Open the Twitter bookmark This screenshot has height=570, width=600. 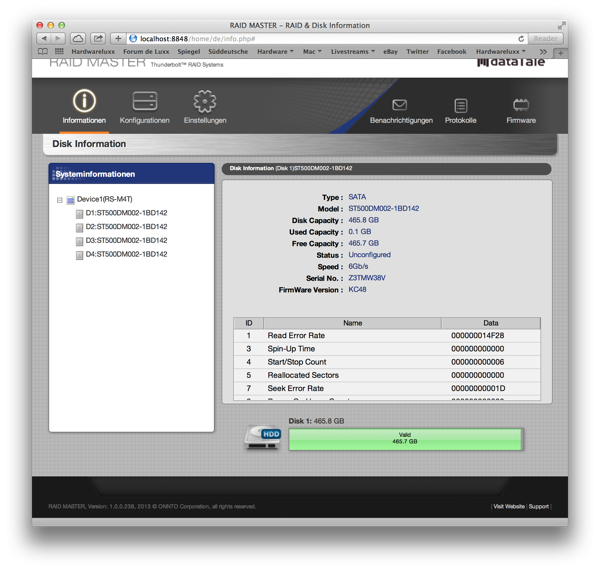[x=417, y=51]
